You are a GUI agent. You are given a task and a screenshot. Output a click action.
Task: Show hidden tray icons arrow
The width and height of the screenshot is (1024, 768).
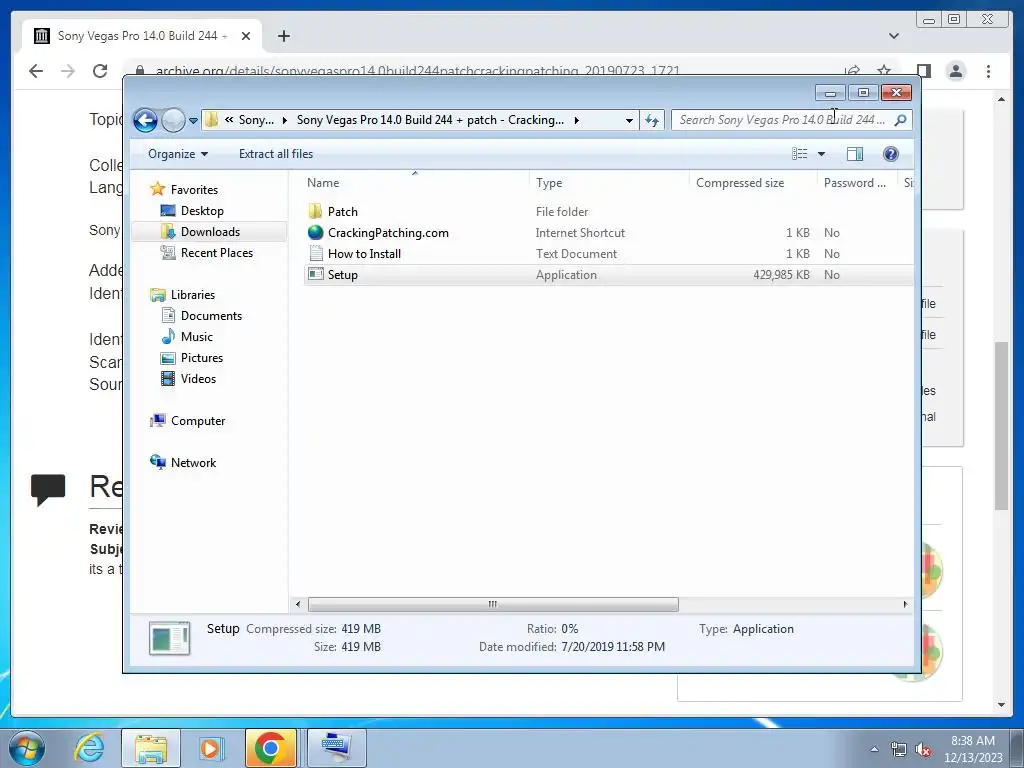coord(874,749)
